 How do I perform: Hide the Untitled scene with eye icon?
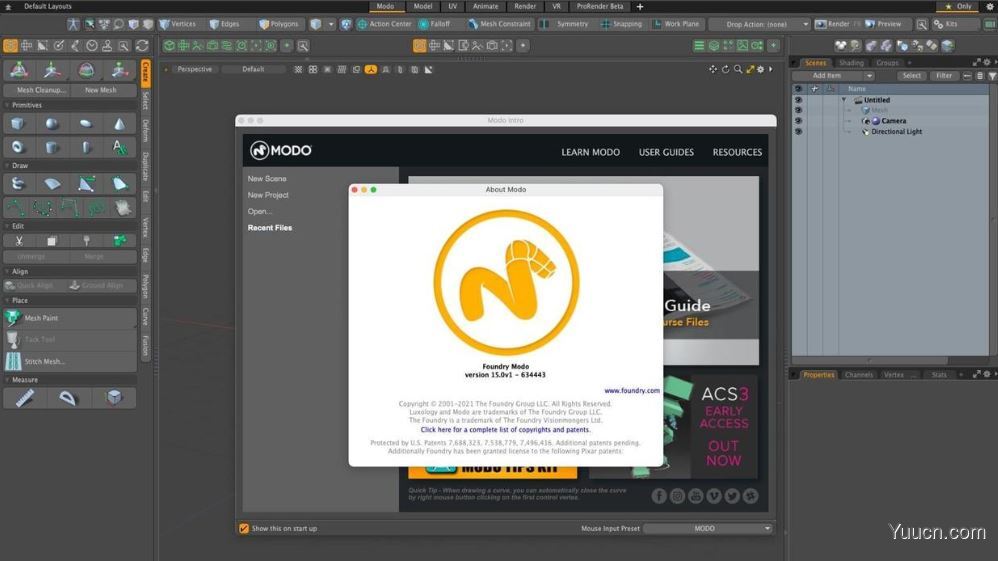point(798,100)
